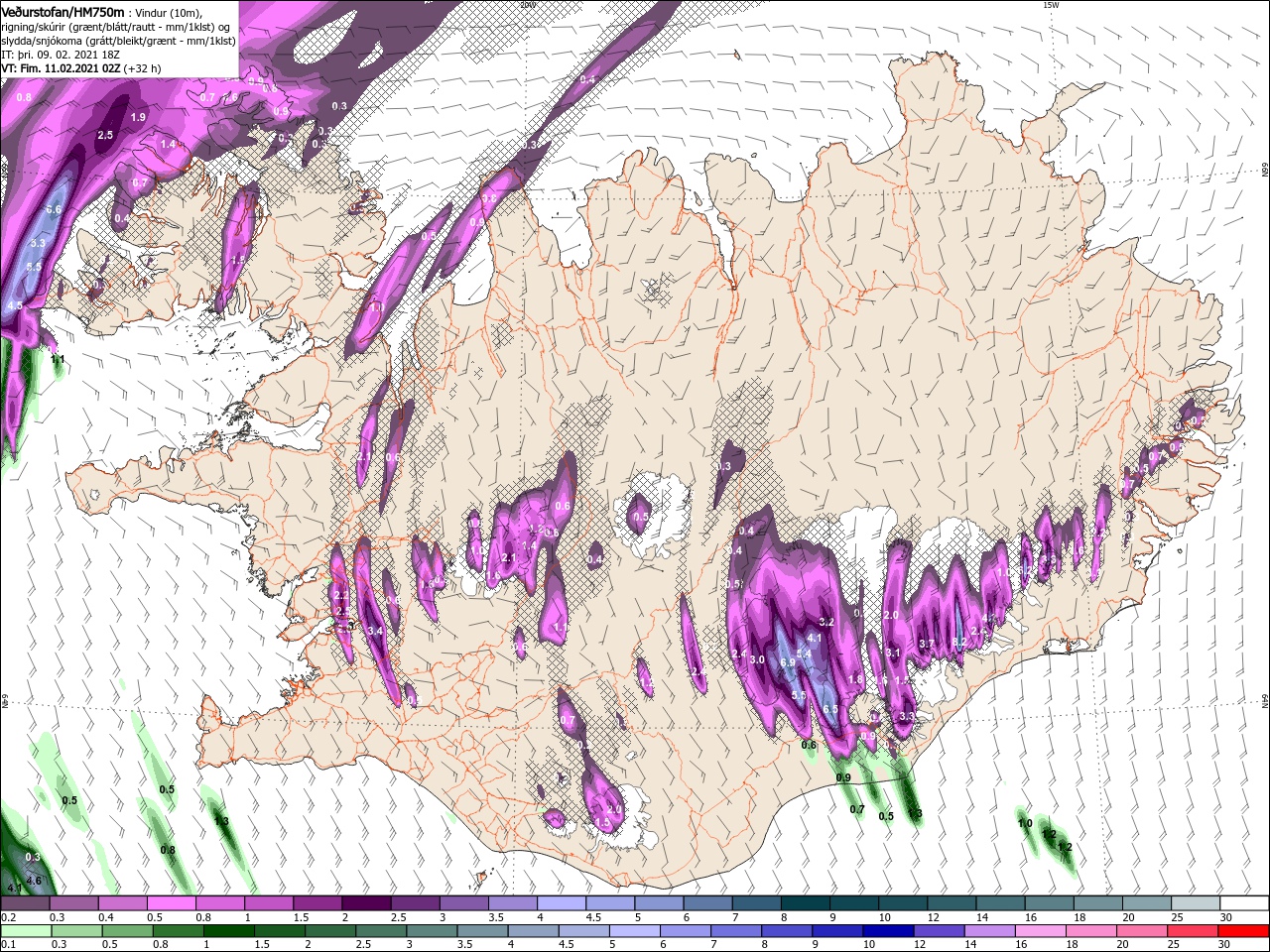Click the 6.5 precipitation value on the map

coord(830,709)
